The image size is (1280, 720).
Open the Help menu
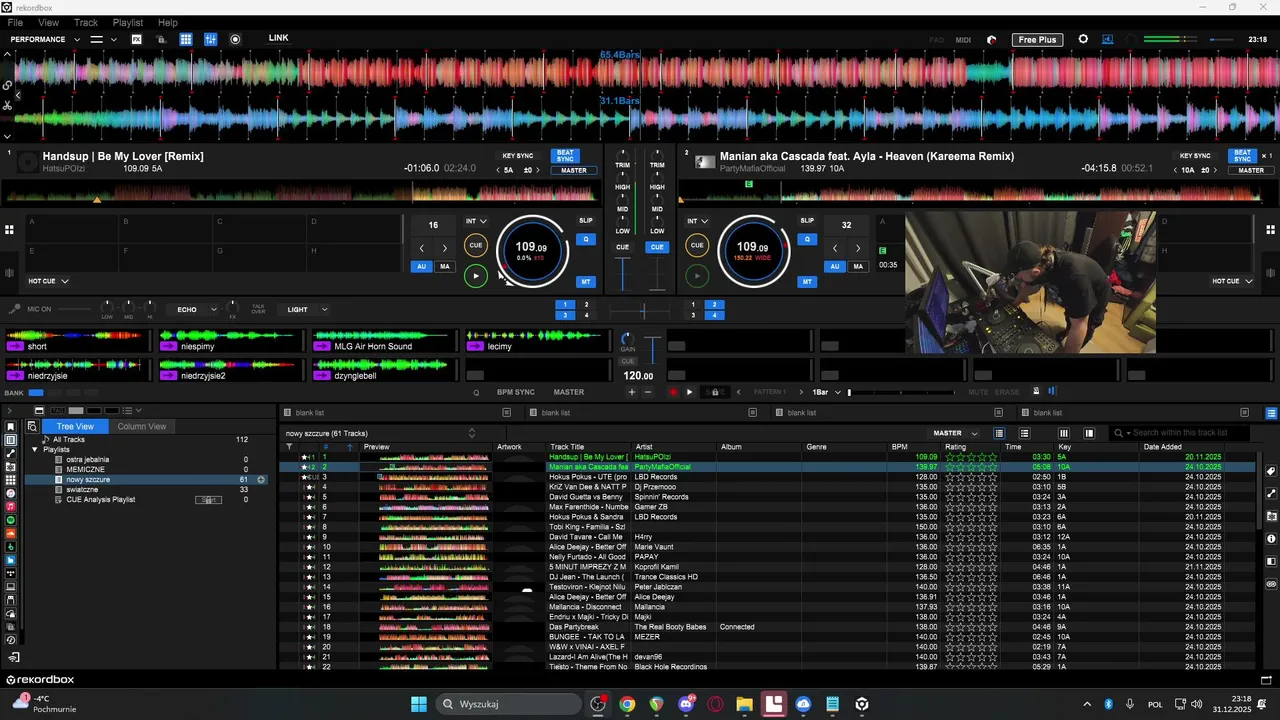pyautogui.click(x=168, y=22)
